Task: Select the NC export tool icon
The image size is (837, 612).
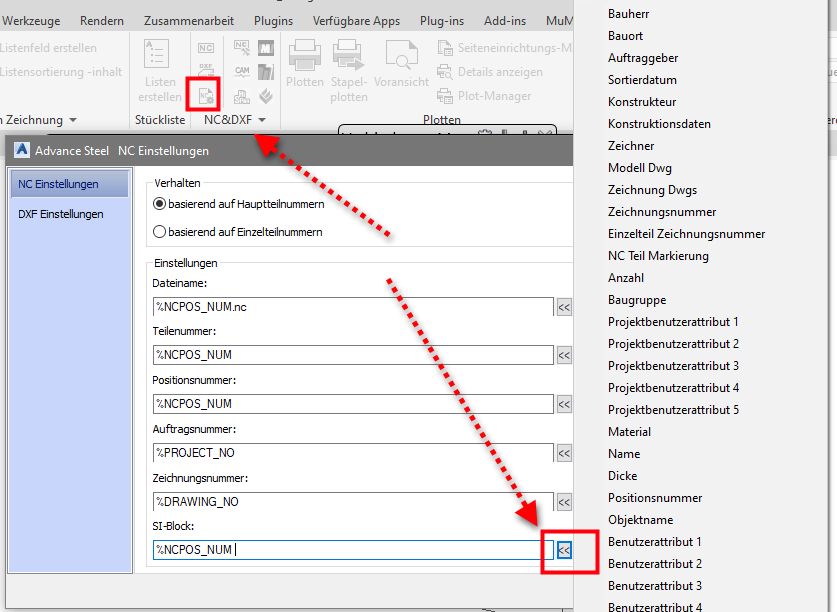Action: (204, 48)
